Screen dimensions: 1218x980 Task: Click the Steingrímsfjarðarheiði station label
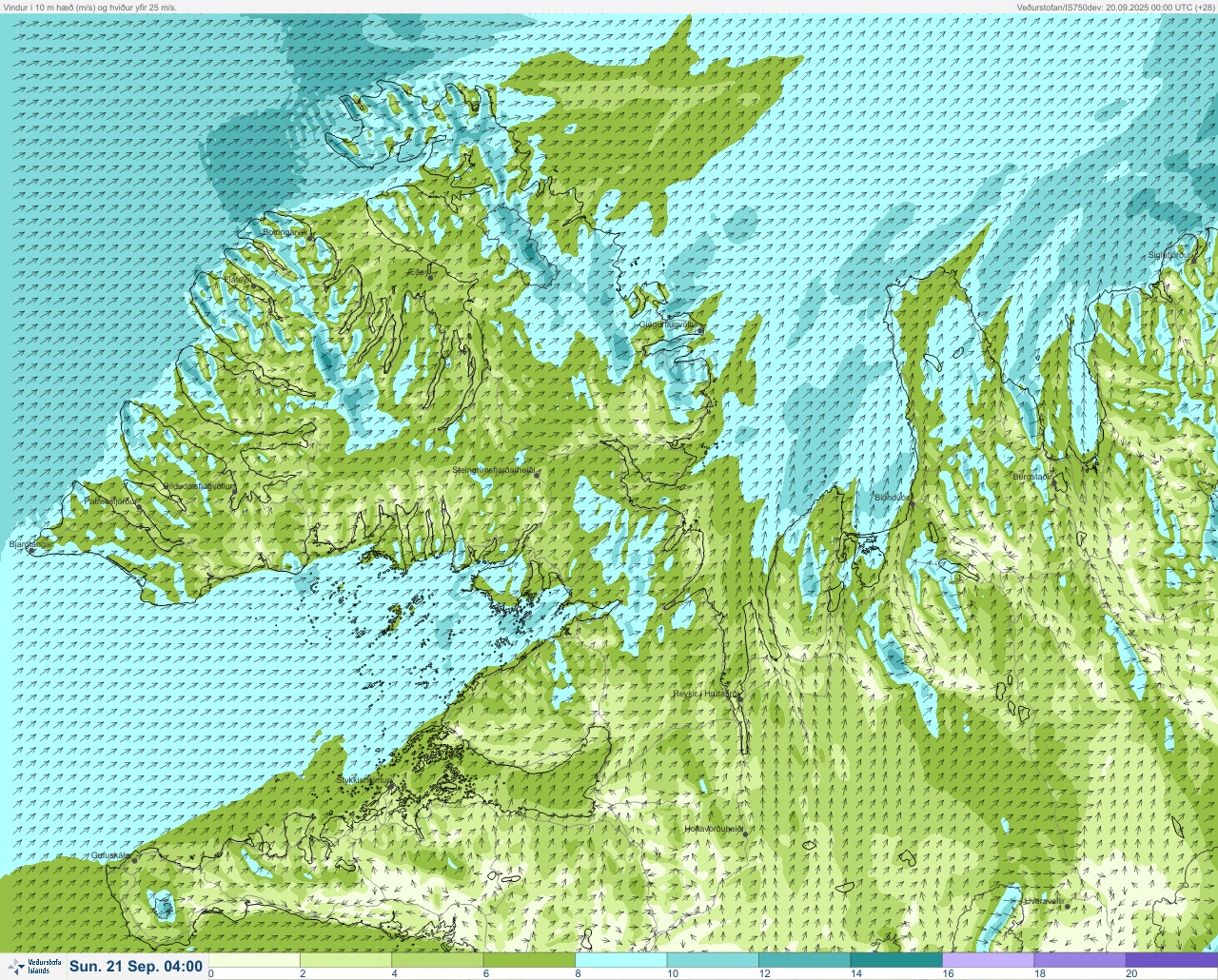(494, 469)
